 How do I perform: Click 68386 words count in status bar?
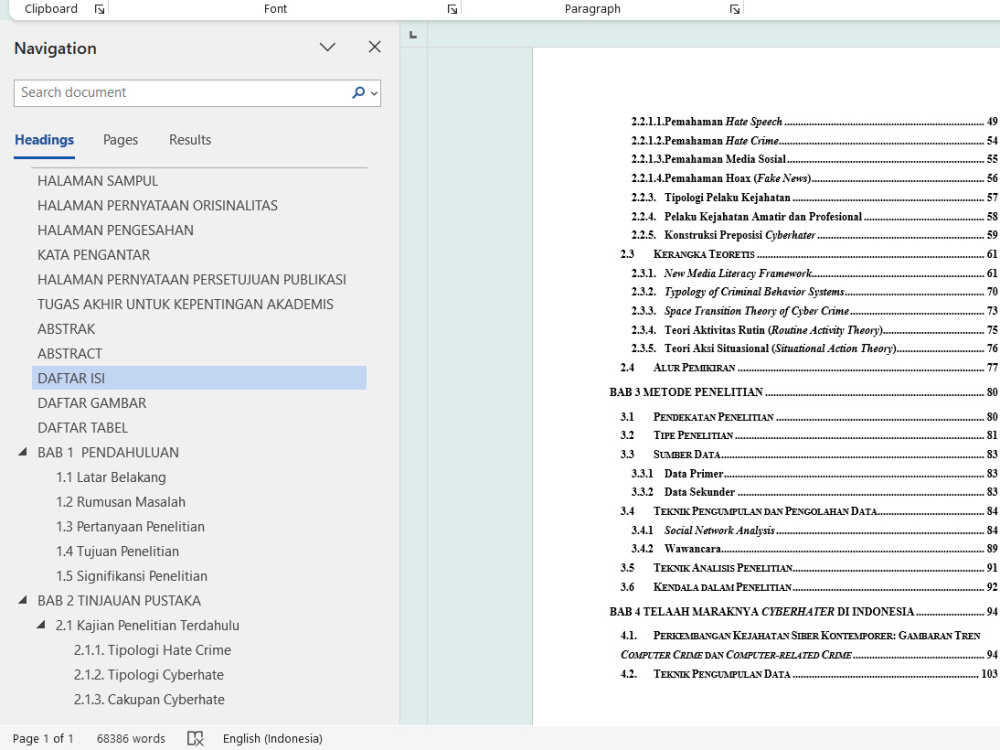[x=131, y=739]
